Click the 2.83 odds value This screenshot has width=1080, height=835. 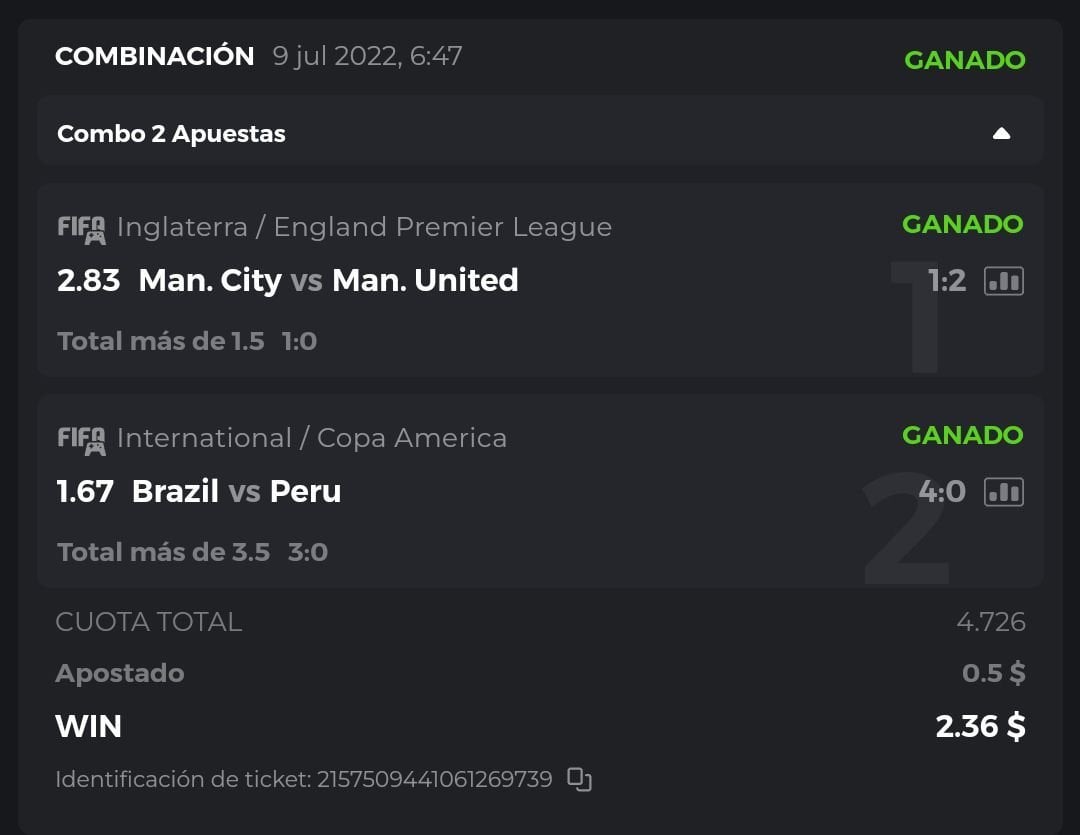click(x=88, y=281)
